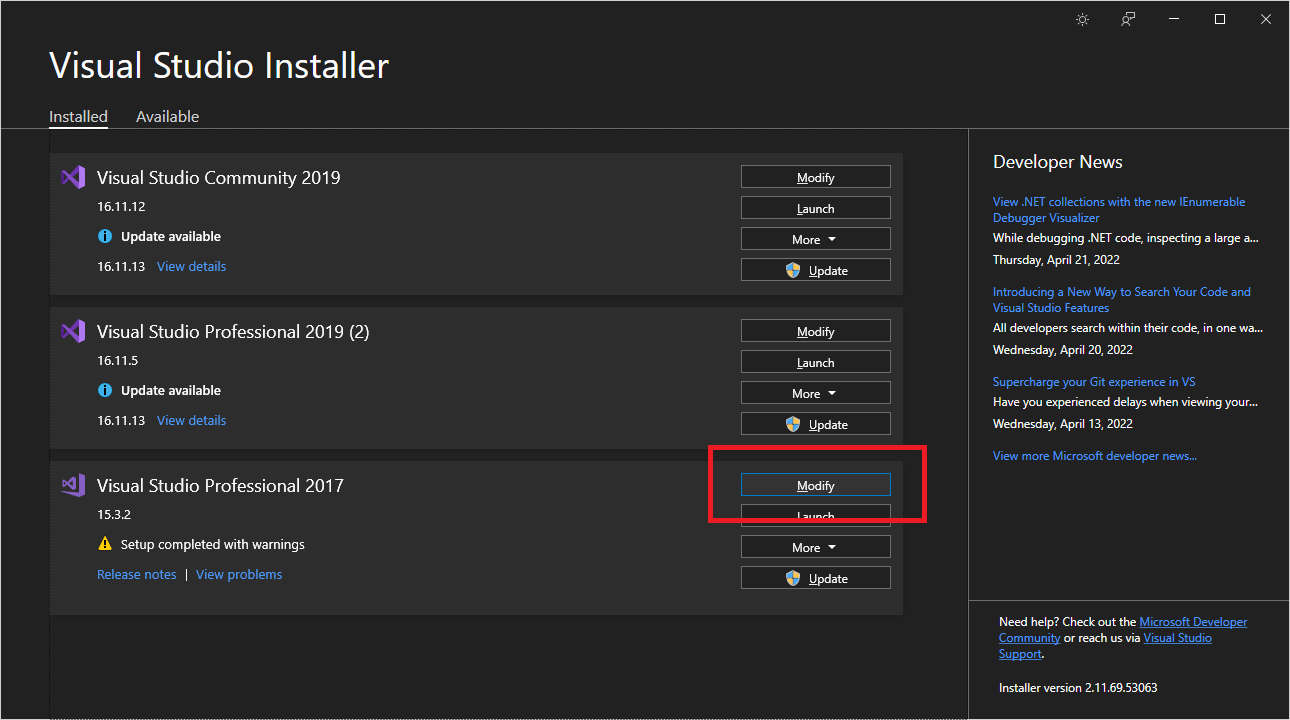The width and height of the screenshot is (1290, 720).
Task: Launch Visual Studio Community 2019
Action: click(815, 207)
